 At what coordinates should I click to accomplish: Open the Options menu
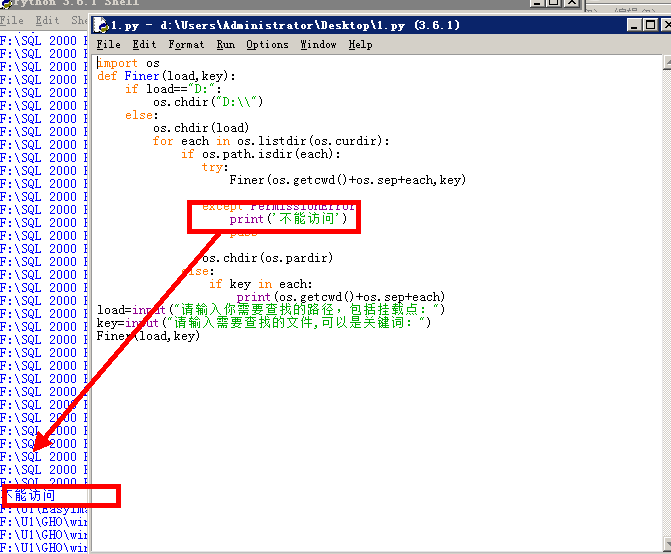(267, 44)
